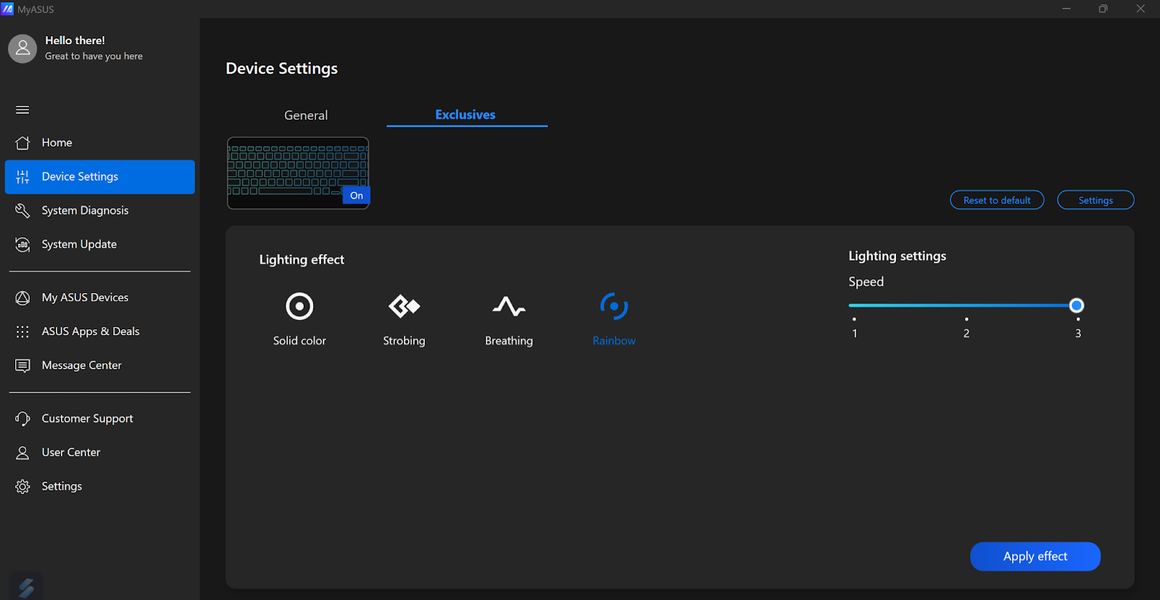Click the Breathing label
The image size is (1160, 600).
coord(509,341)
